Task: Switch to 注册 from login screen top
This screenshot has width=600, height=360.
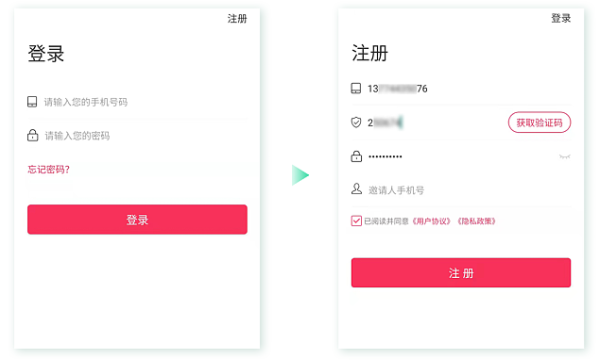Action: point(237,19)
